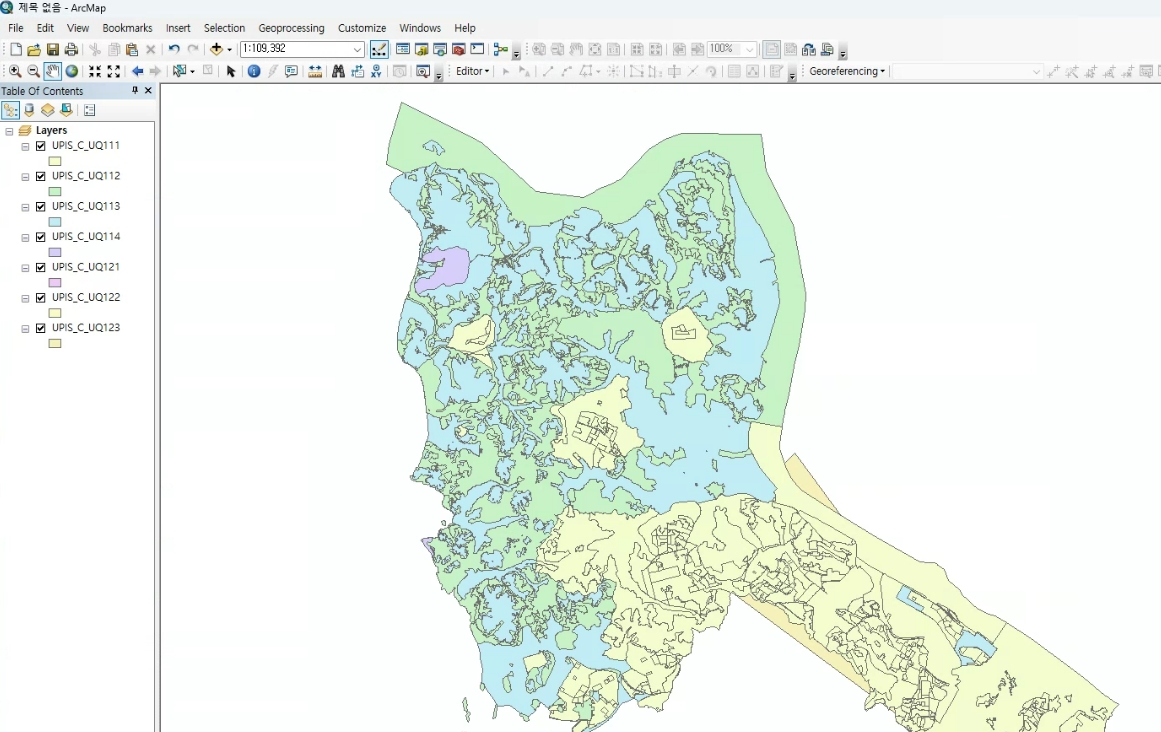Save the map document with floppy disk icon
The width and height of the screenshot is (1161, 732).
tap(51, 48)
